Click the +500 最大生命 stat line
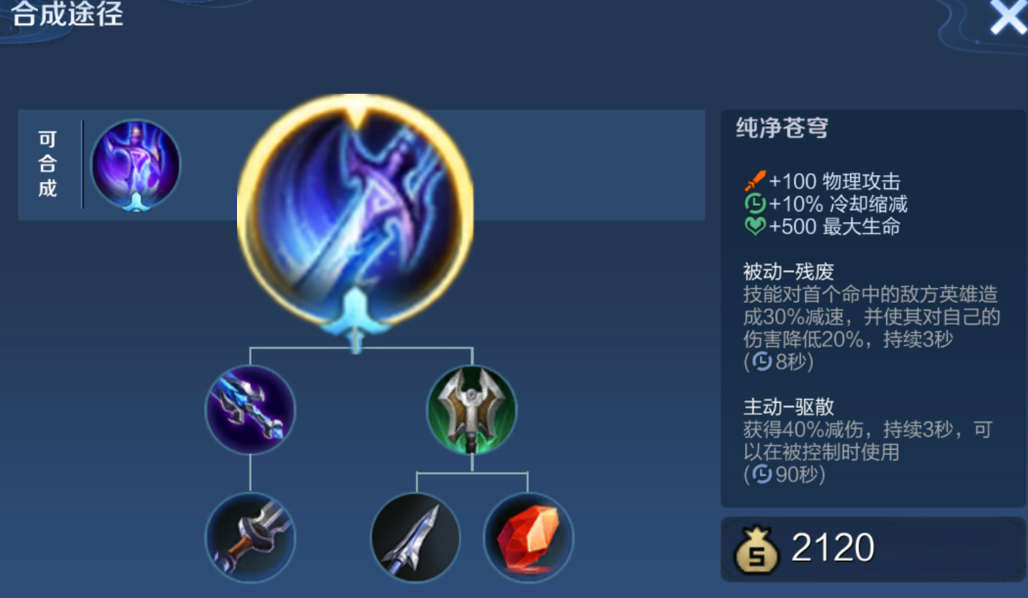 (822, 227)
